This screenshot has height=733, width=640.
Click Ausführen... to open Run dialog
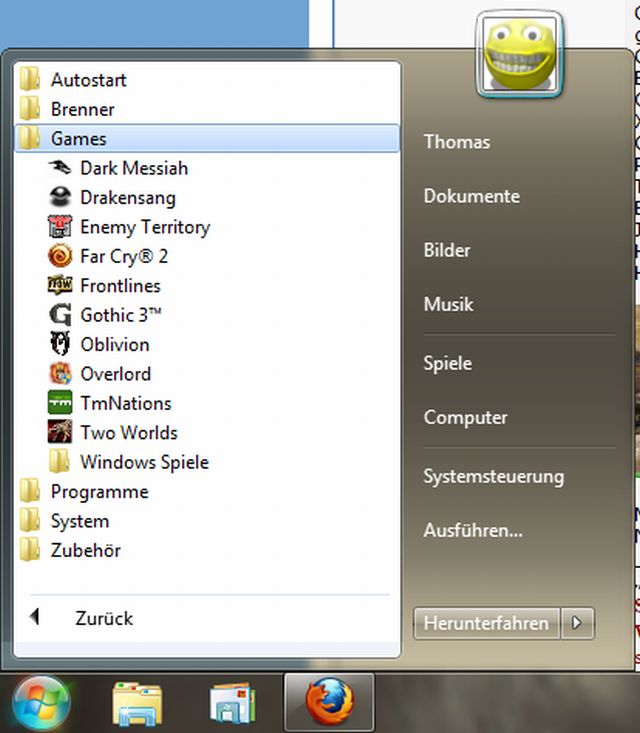pos(473,531)
